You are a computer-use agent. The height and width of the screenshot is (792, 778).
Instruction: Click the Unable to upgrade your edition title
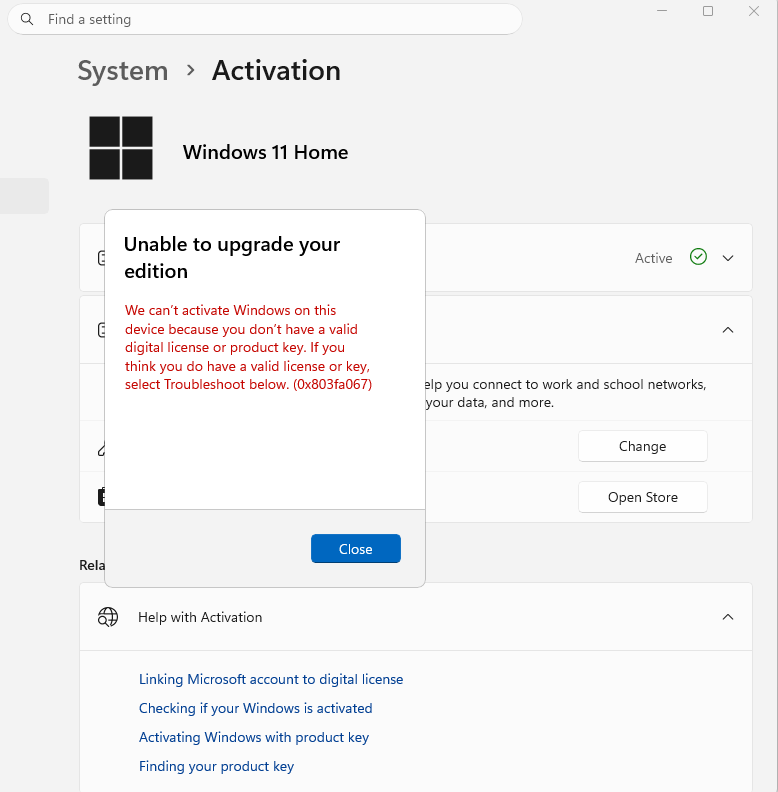coord(232,258)
